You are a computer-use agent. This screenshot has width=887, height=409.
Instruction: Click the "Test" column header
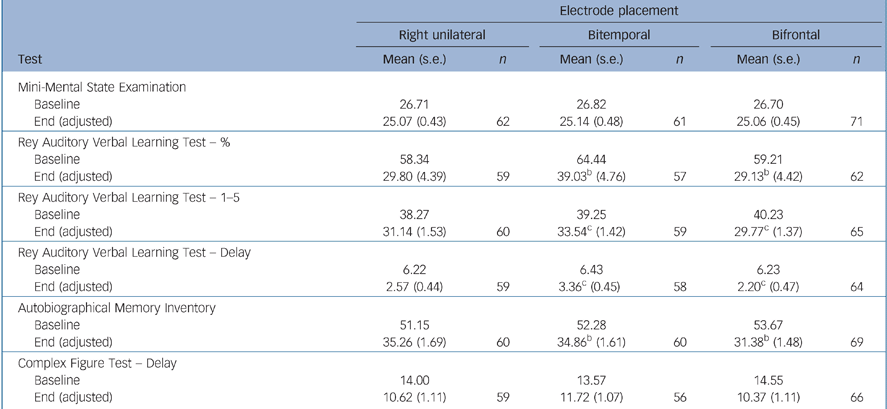pyautogui.click(x=31, y=59)
